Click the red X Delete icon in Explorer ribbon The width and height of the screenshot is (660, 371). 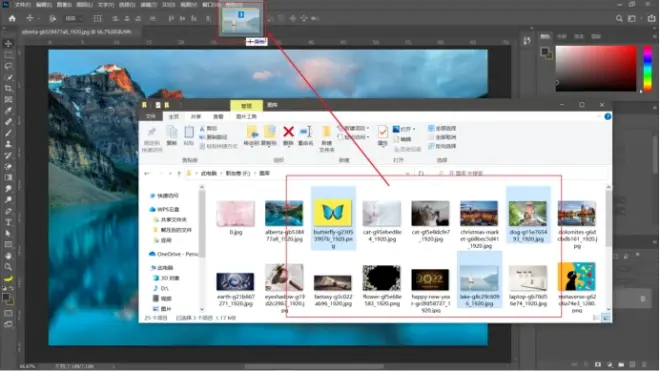(288, 132)
